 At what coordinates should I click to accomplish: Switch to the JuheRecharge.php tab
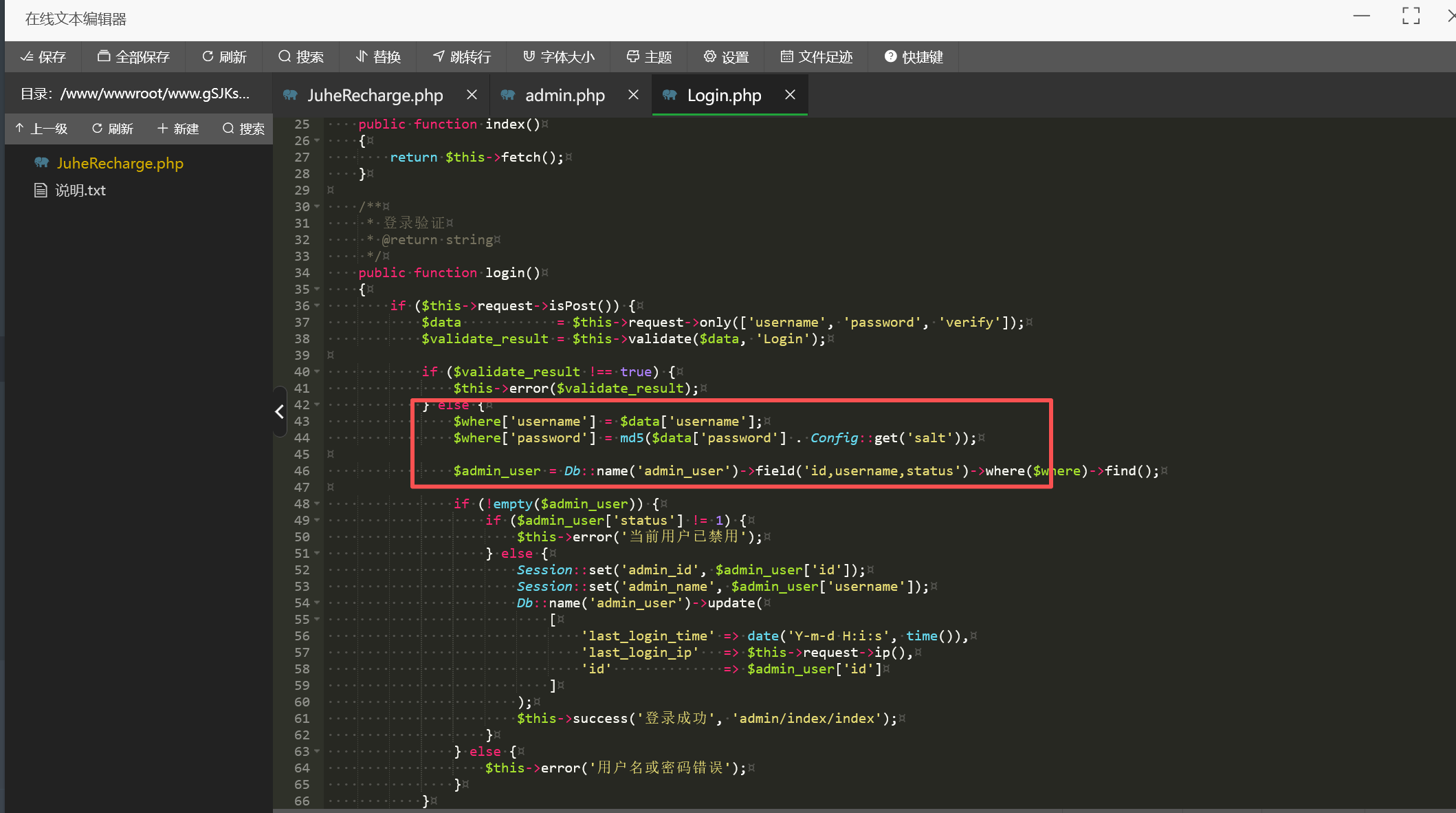point(375,96)
